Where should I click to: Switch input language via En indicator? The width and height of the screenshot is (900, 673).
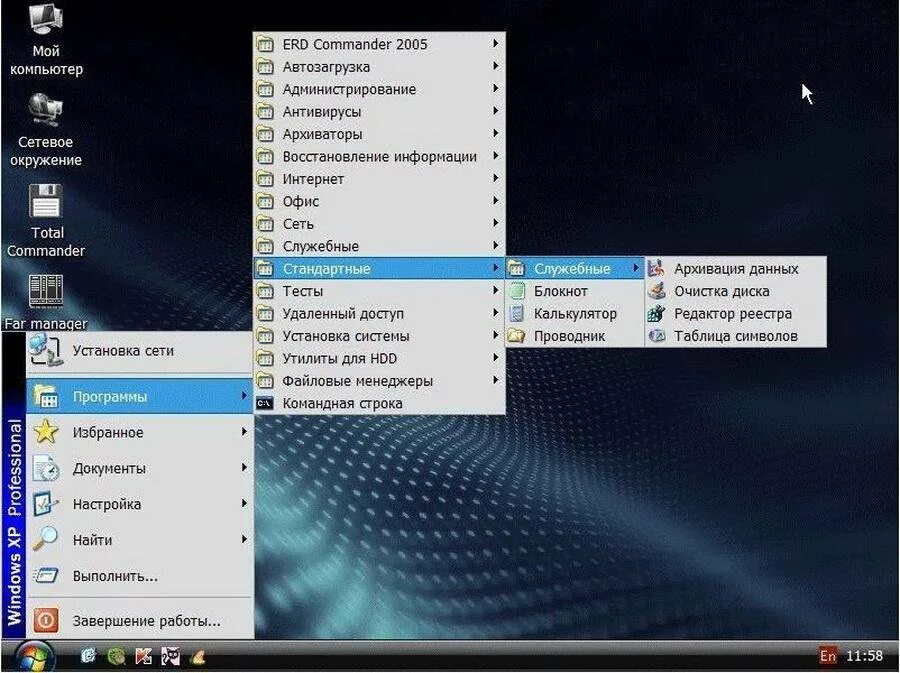point(828,655)
